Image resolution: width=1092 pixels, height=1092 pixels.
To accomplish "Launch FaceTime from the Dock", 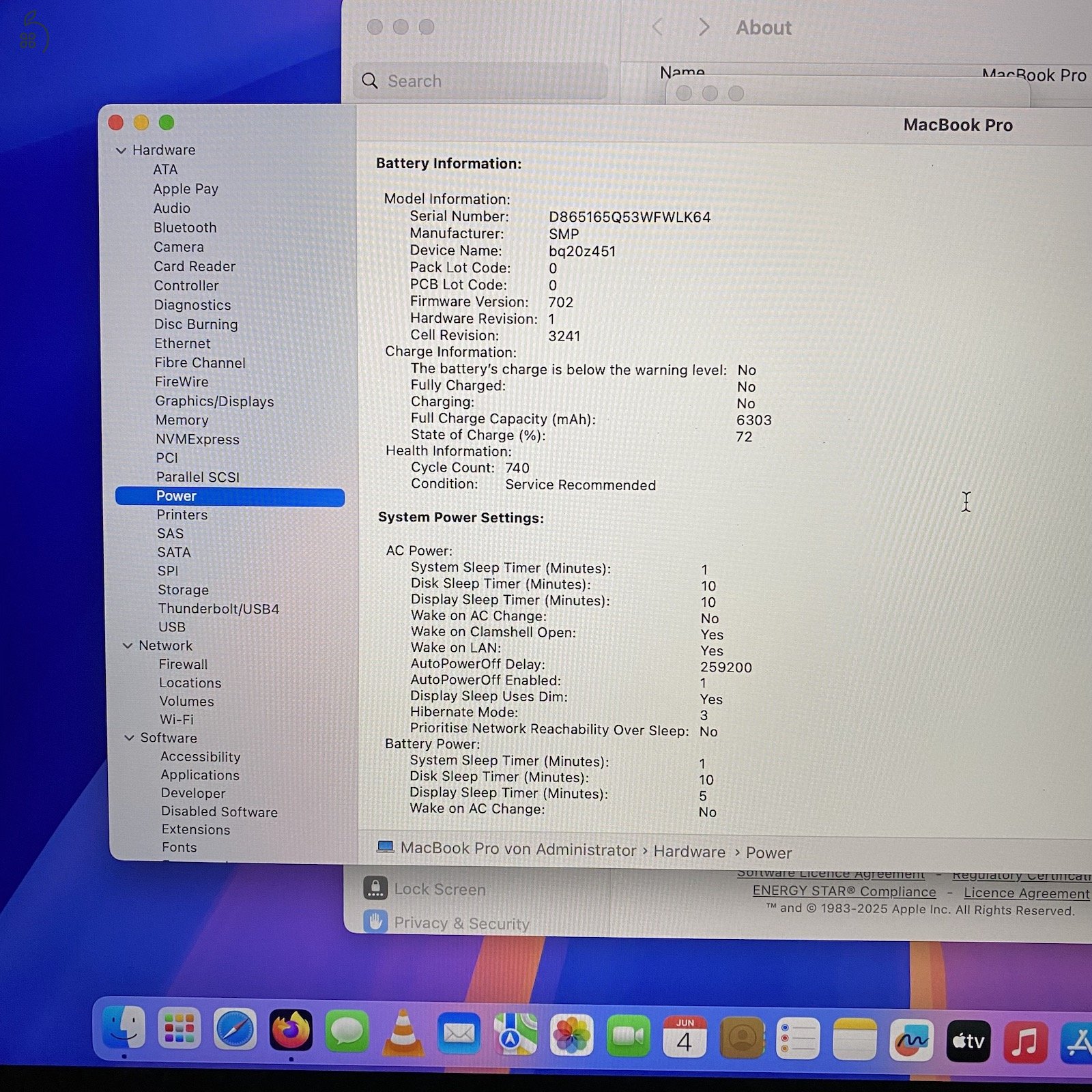I will 628,1037.
